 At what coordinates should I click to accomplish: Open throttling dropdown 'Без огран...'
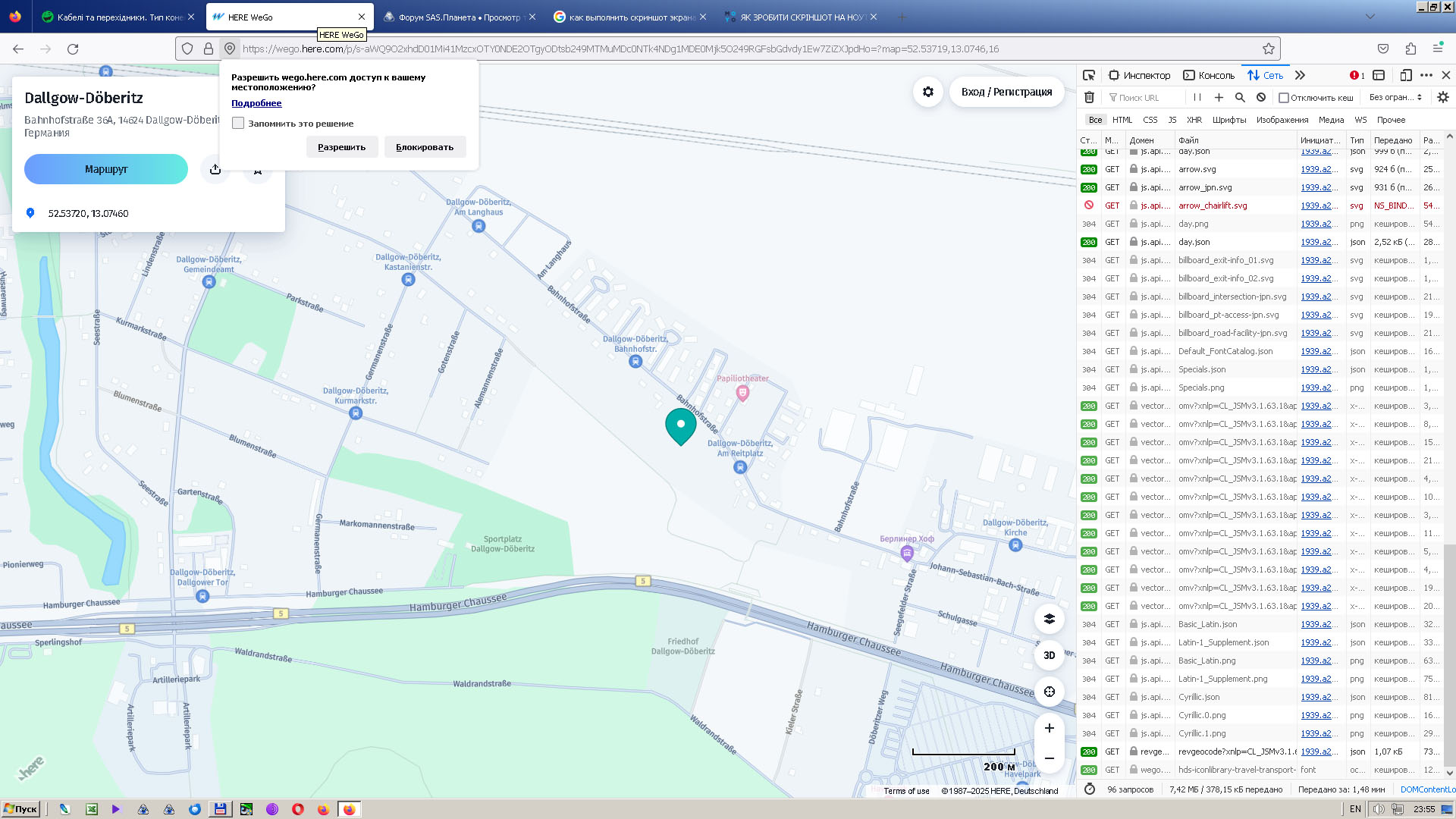click(1395, 97)
